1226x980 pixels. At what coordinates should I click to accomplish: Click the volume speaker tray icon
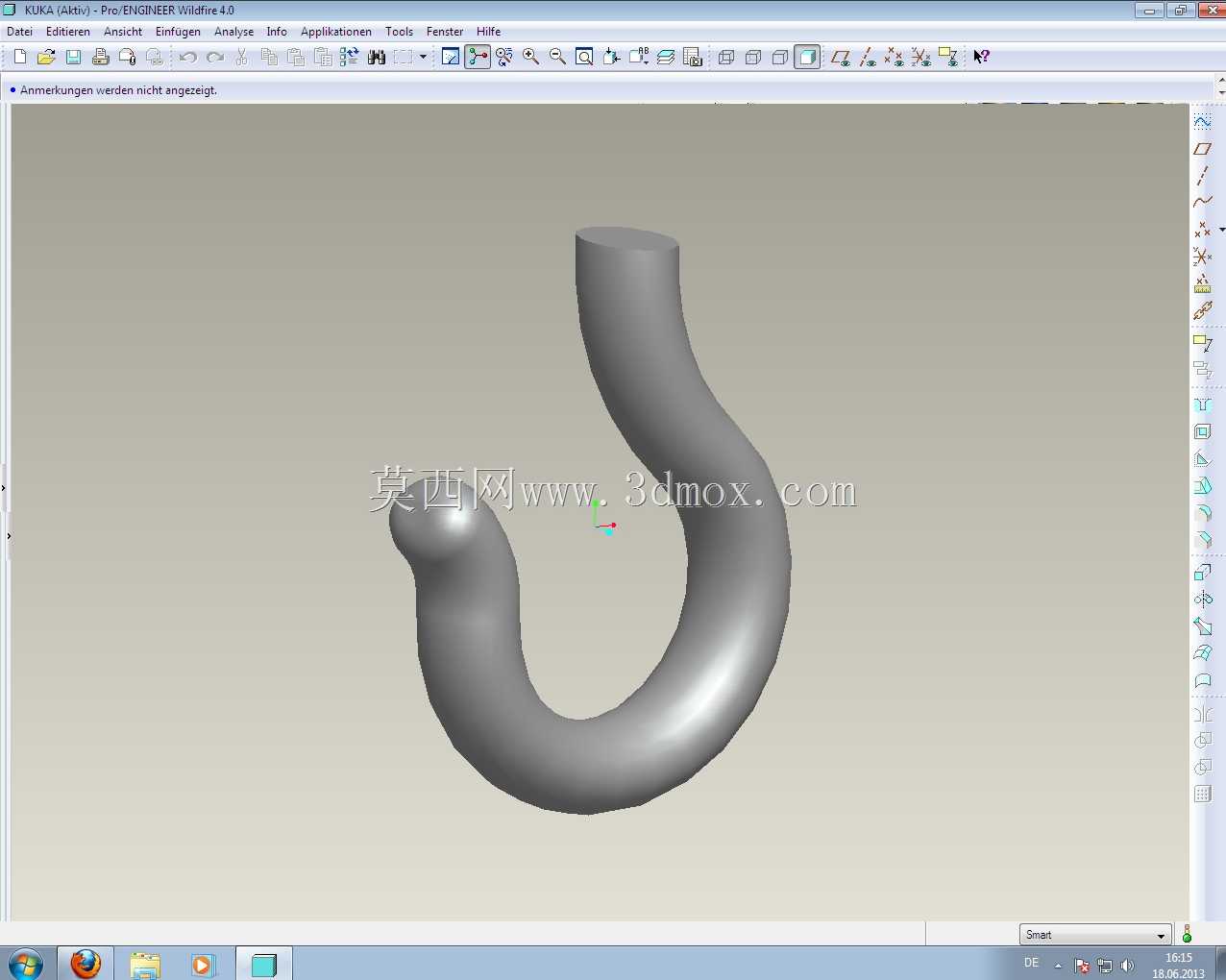pos(1127,966)
